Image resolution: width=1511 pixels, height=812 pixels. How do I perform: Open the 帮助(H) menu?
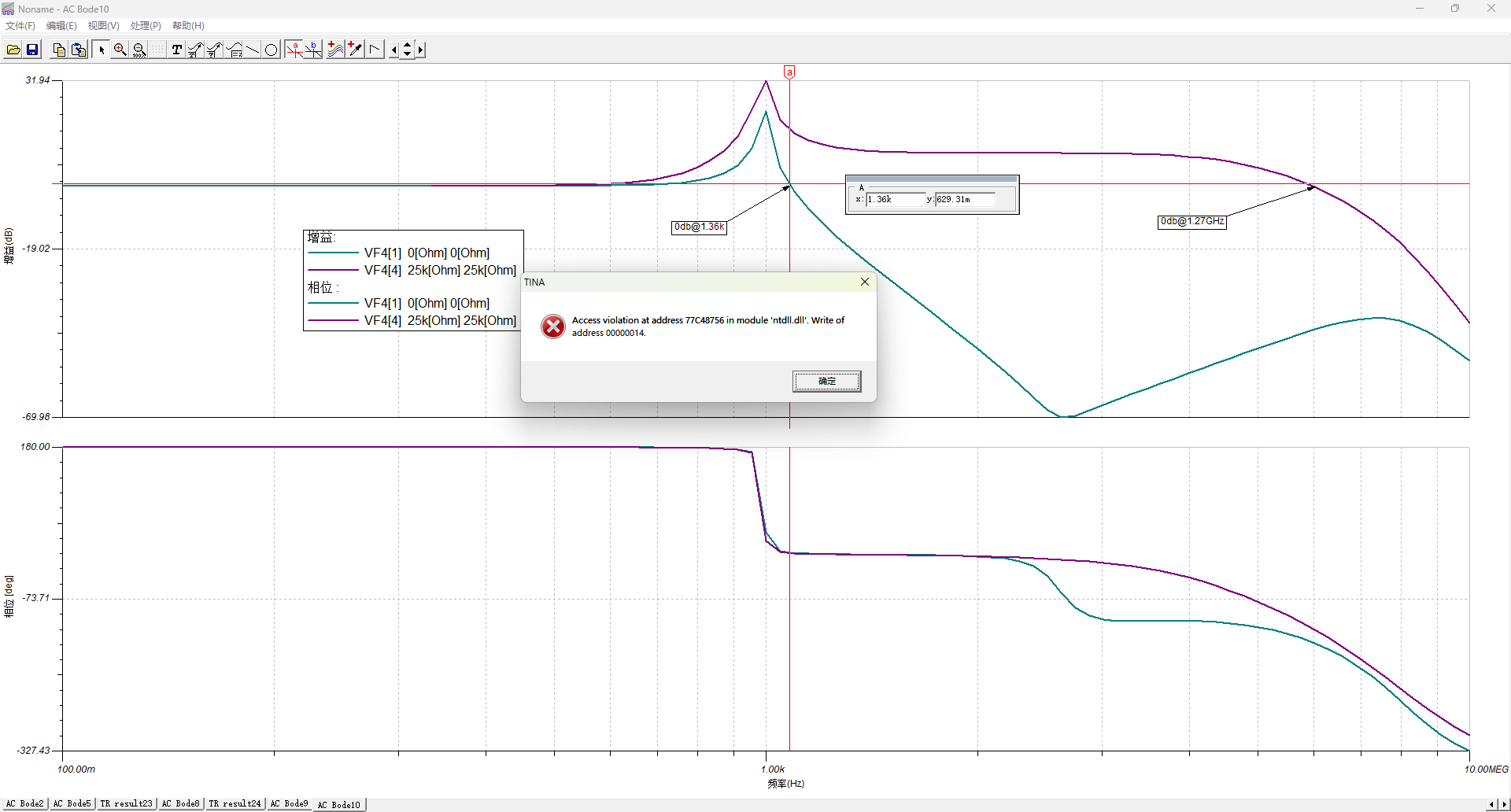pos(188,26)
